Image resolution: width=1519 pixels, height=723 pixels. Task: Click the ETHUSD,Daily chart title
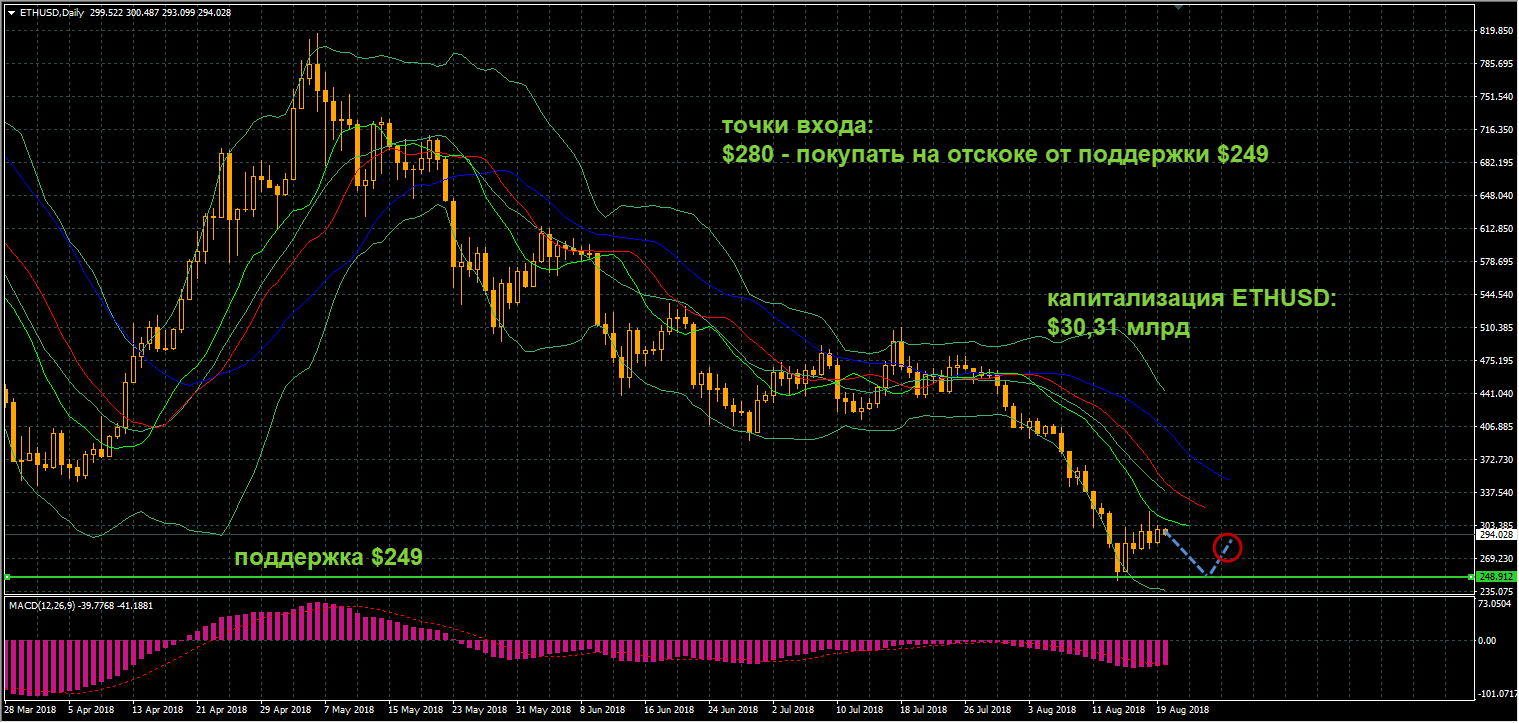(x=52, y=12)
